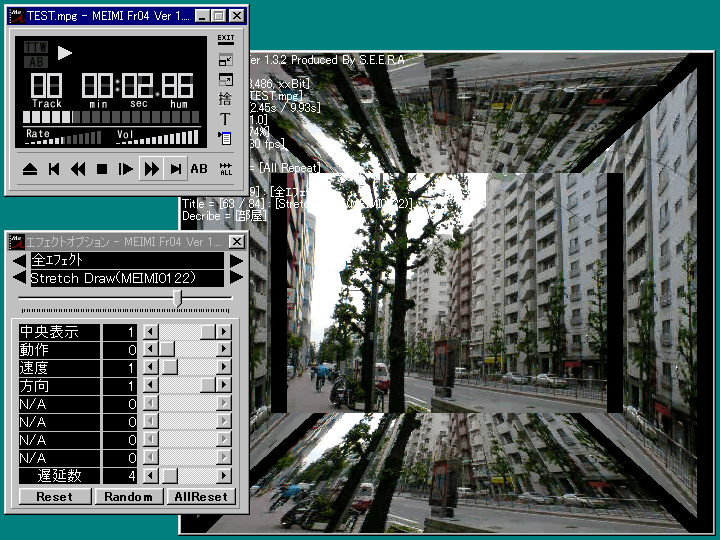The width and height of the screenshot is (720, 540).
Task: Click the shrink window icon below EXIT
Action: pos(225,60)
